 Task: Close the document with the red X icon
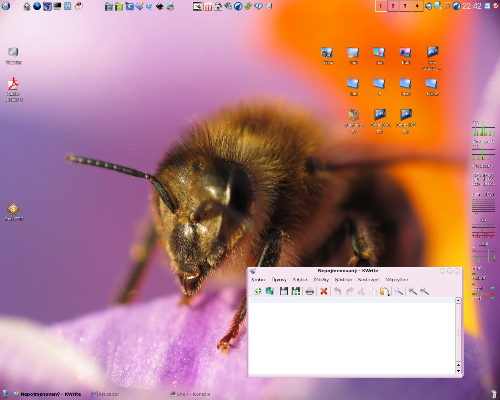323,291
